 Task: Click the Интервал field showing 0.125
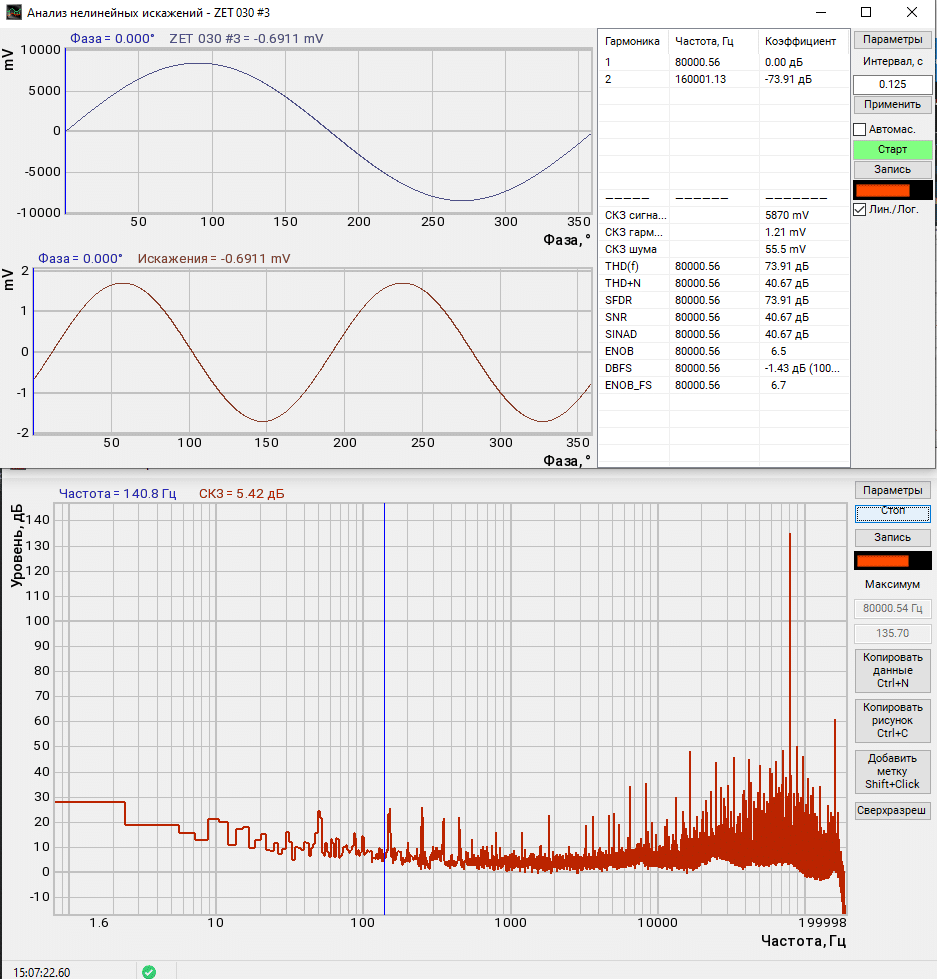coord(892,84)
